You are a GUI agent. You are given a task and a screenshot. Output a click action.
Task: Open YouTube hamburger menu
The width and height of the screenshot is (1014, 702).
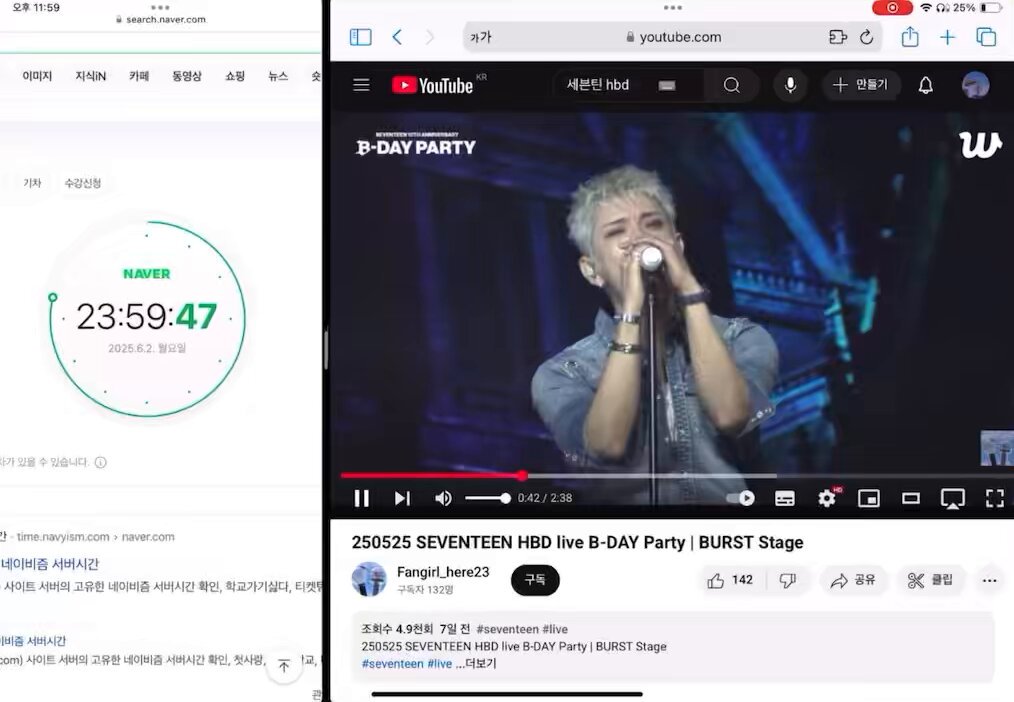[361, 85]
